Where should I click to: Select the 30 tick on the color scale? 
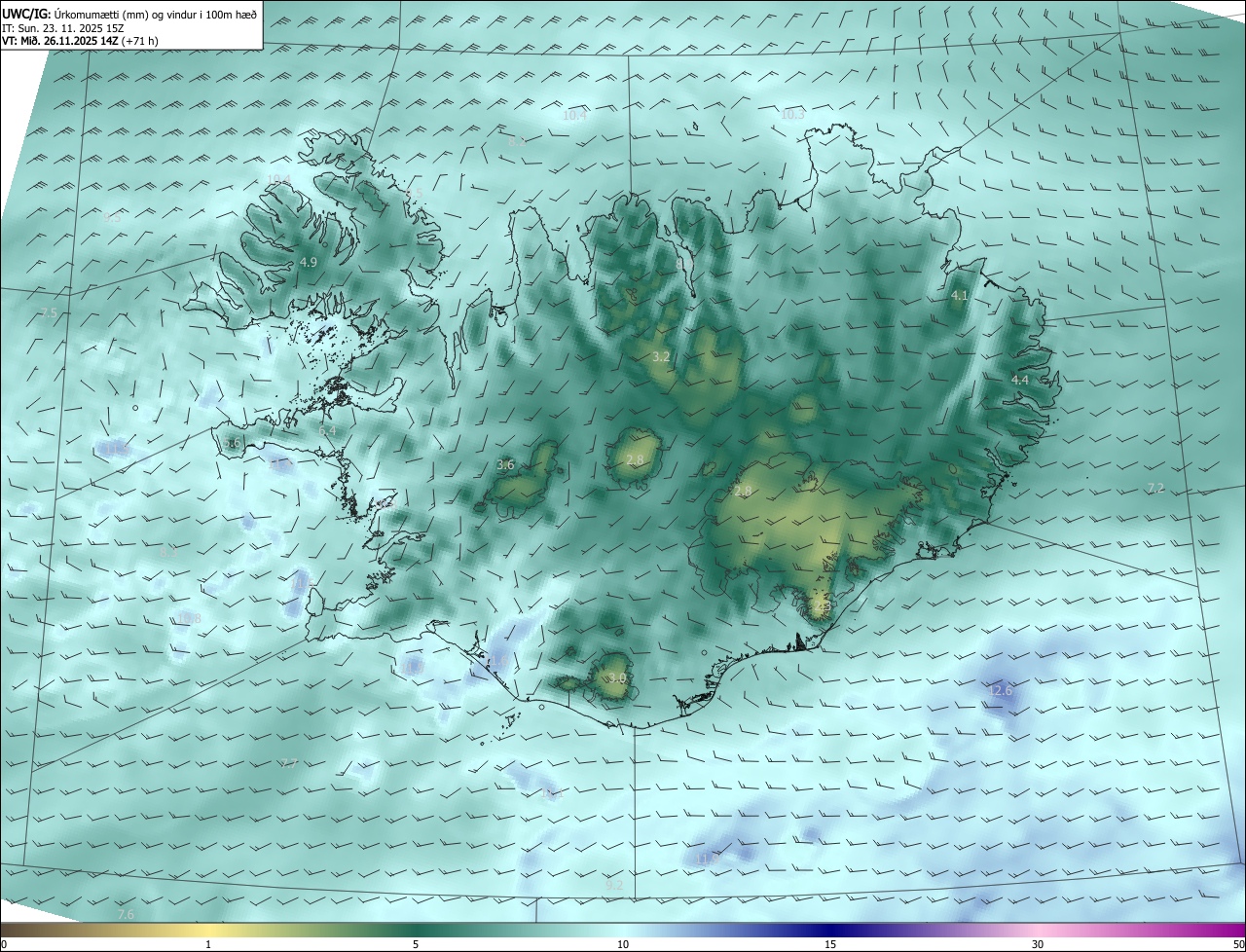[x=1038, y=944]
